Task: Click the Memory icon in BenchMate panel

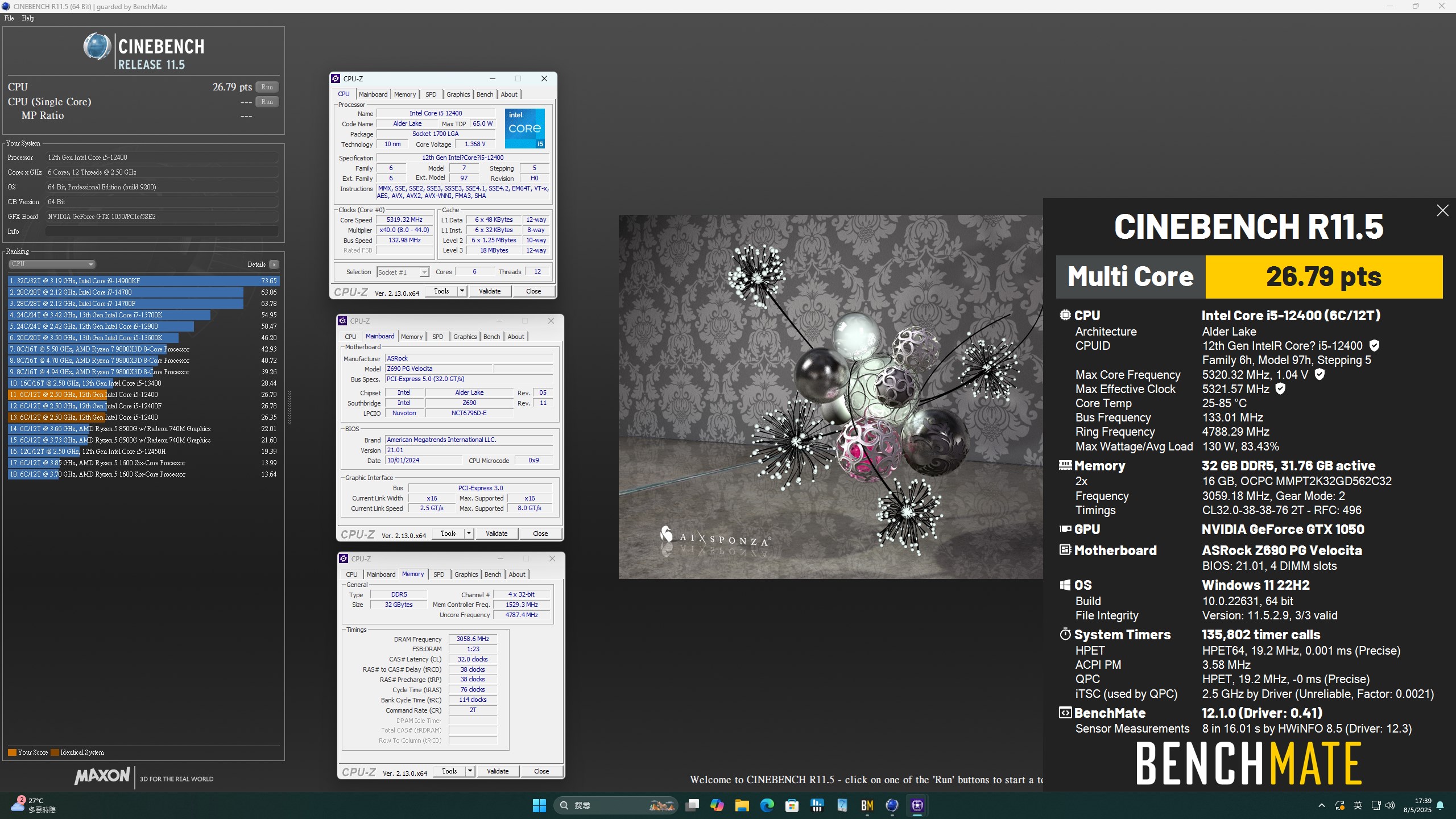Action: (x=1065, y=465)
